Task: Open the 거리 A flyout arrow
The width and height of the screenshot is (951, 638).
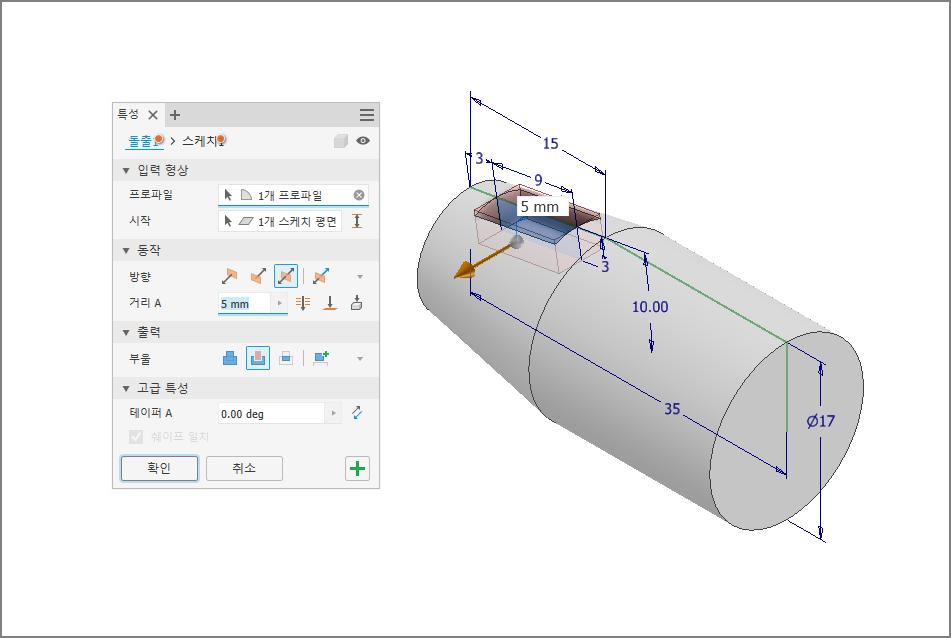Action: pos(280,303)
